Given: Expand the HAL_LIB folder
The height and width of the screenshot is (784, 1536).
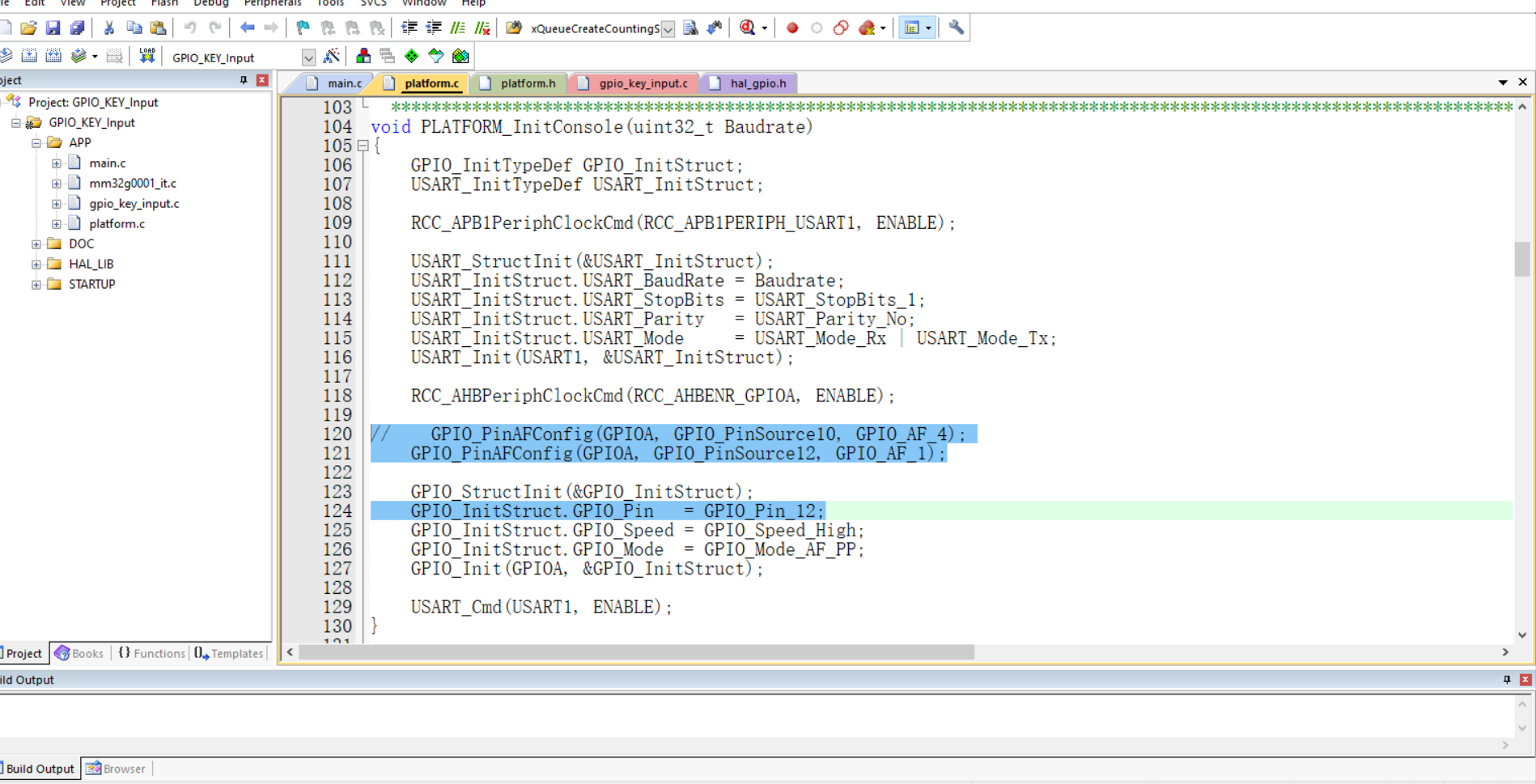Looking at the screenshot, I should pos(36,264).
